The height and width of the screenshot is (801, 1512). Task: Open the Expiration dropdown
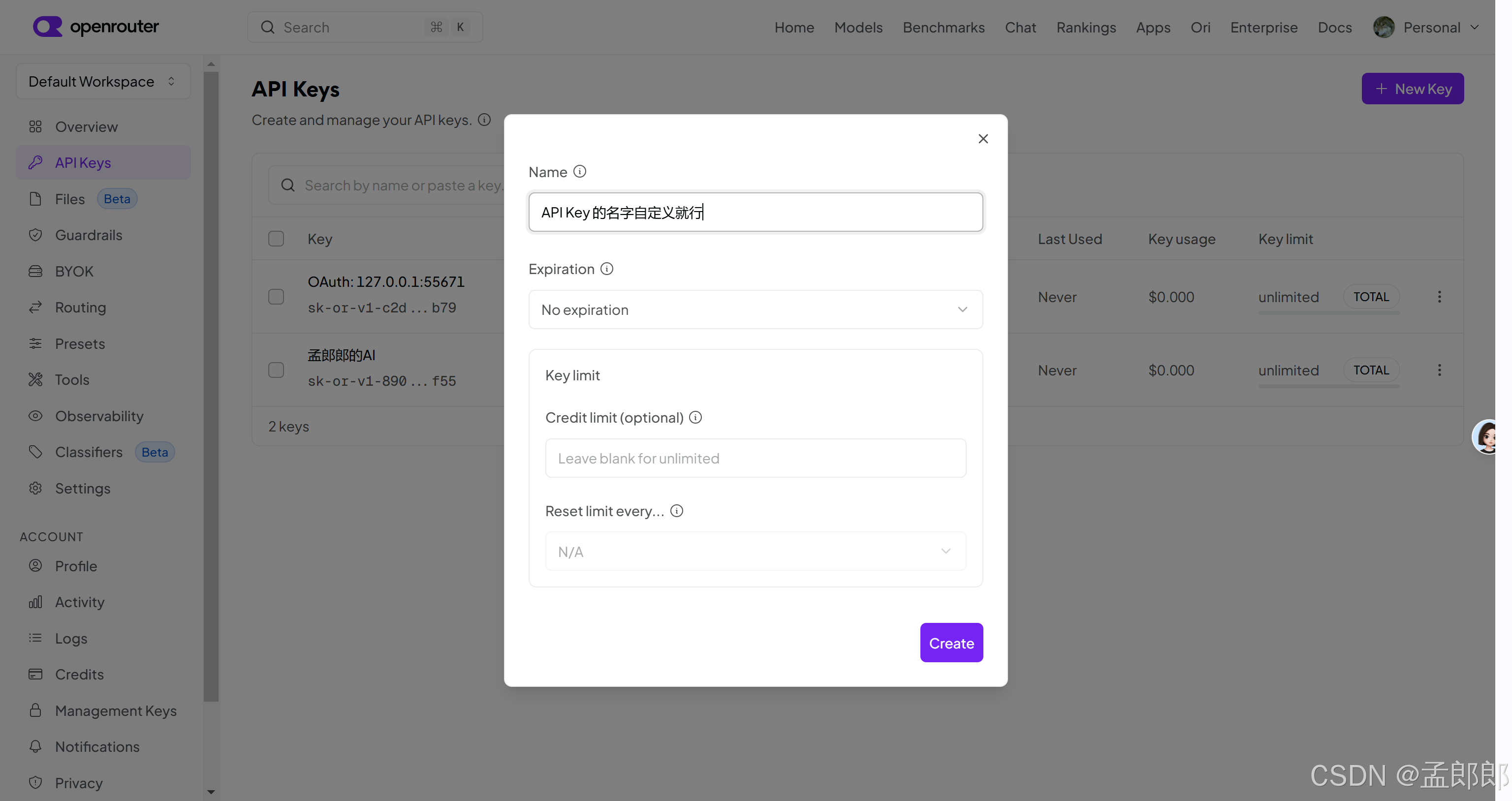756,309
